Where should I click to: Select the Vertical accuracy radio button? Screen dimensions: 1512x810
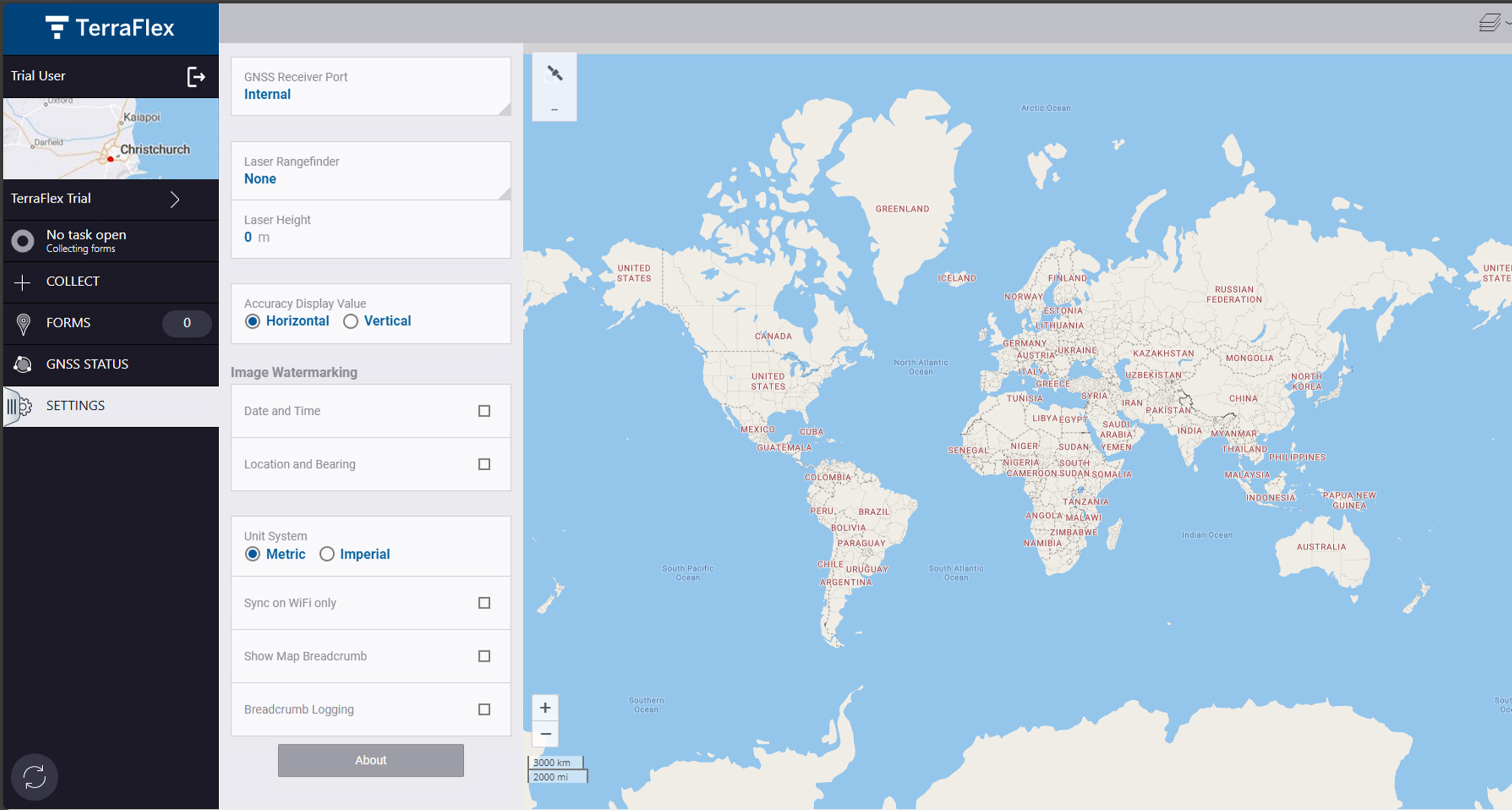pyautogui.click(x=350, y=322)
